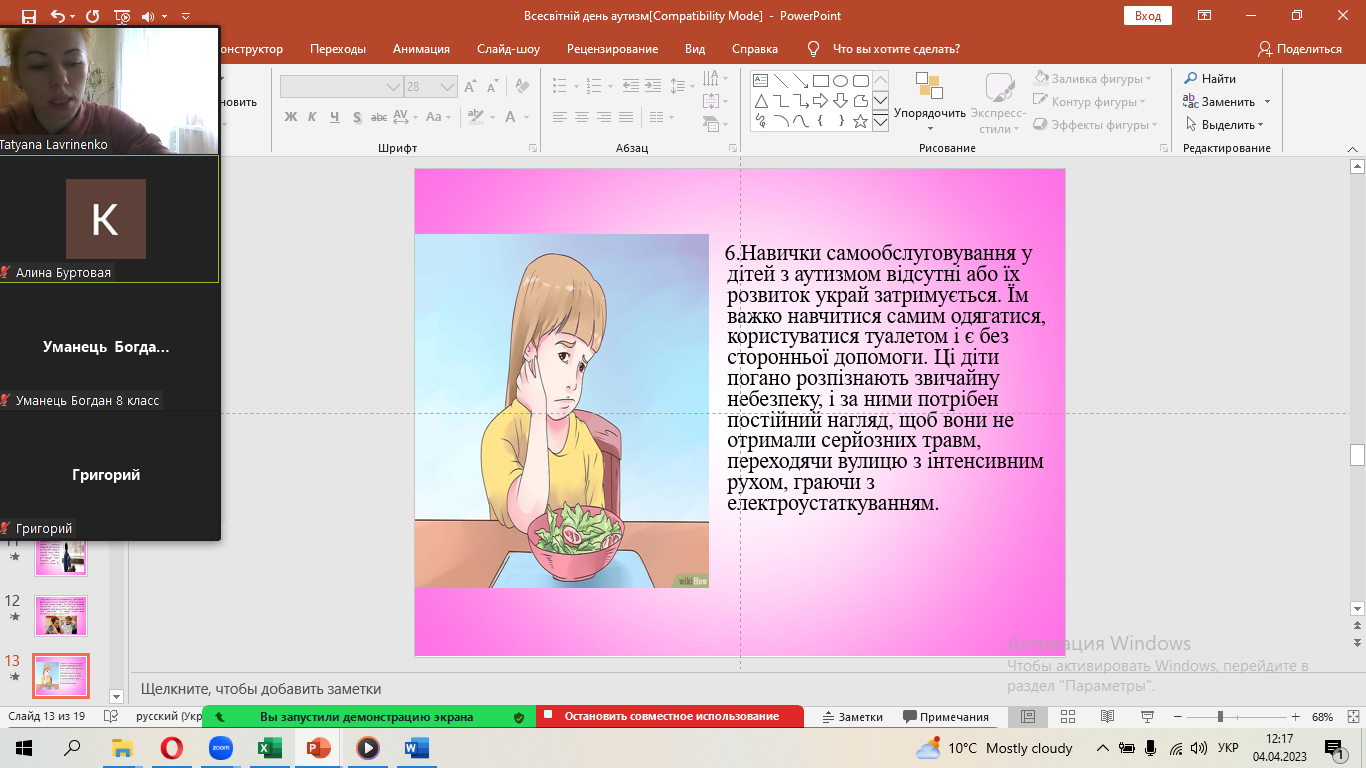The height and width of the screenshot is (768, 1366).
Task: Justify the paragraph text
Action: coord(626,117)
